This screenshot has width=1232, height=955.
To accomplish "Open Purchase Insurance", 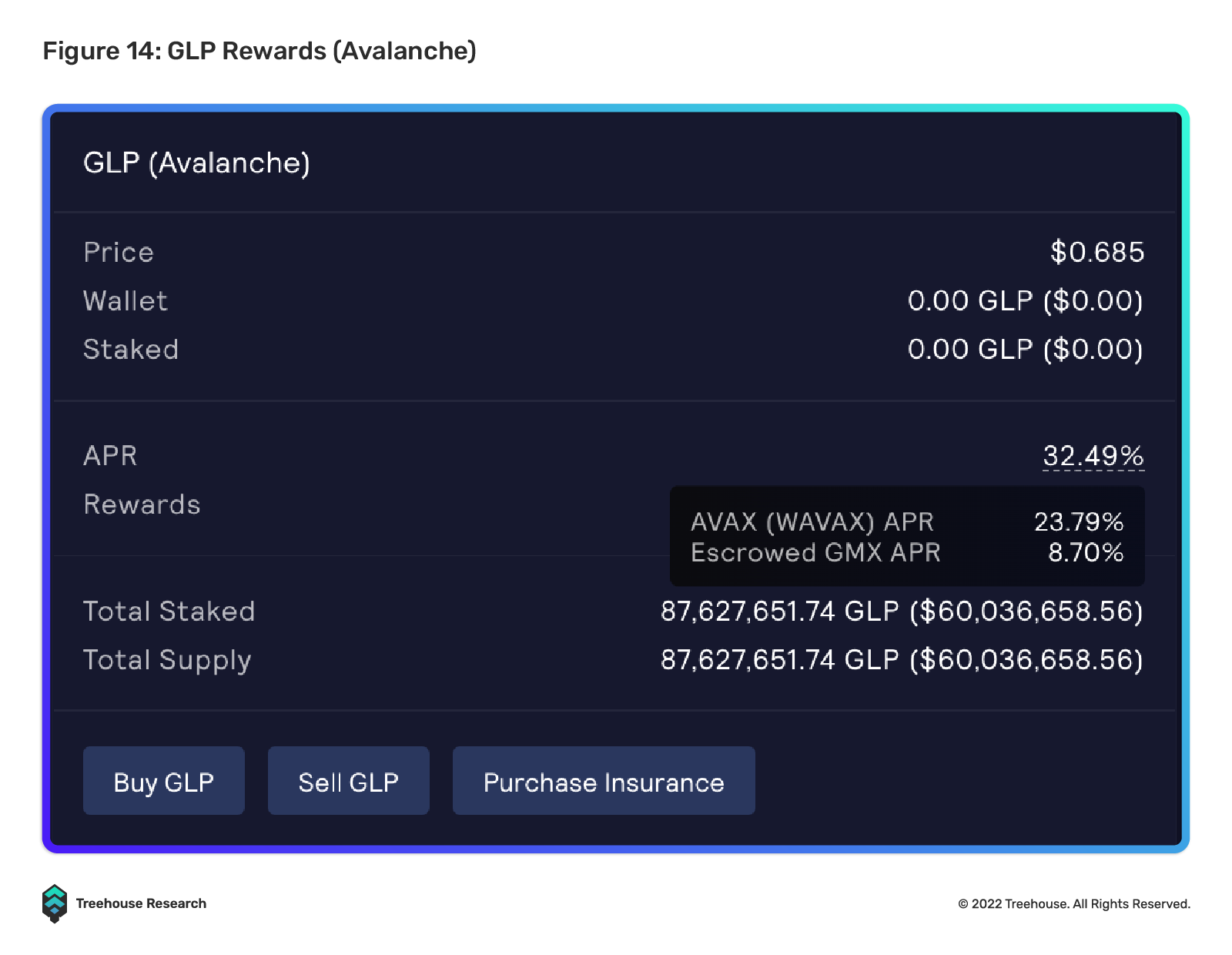I will 604,780.
